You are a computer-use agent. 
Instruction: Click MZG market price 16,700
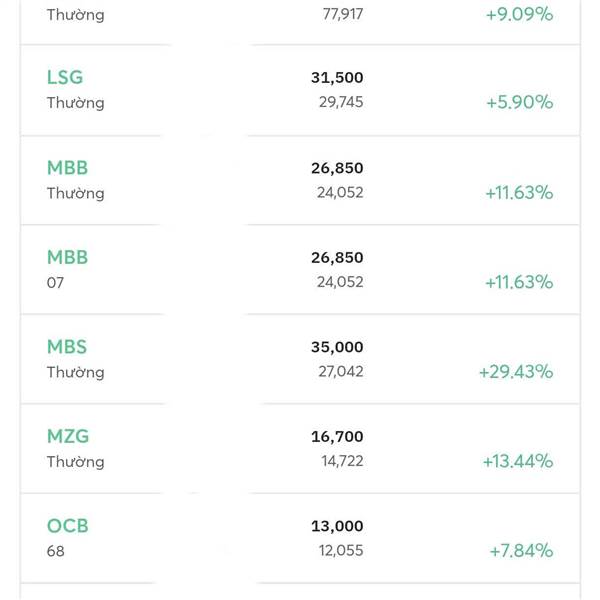coord(337,437)
